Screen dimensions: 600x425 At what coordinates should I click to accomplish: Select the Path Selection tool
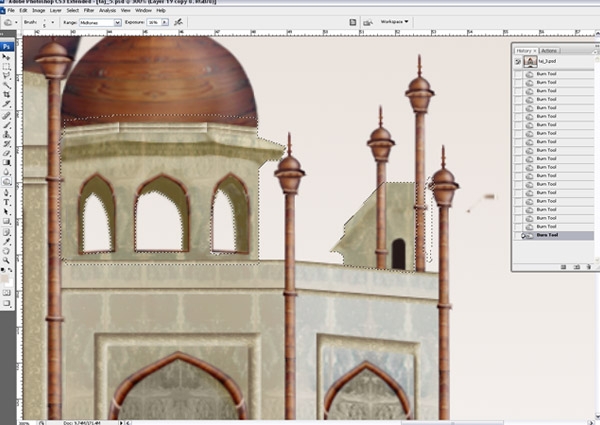pyautogui.click(x=6, y=212)
